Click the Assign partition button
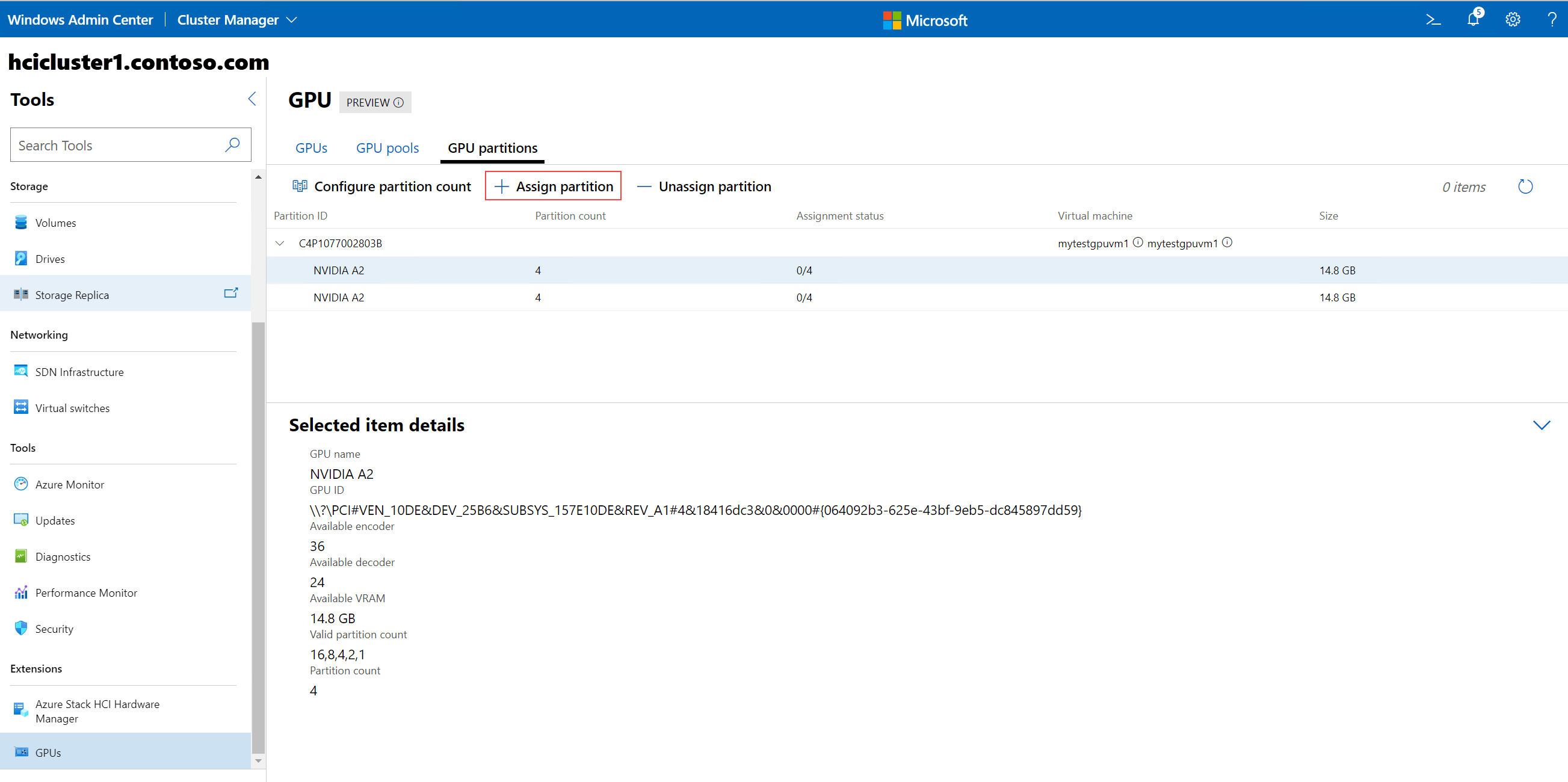Viewport: 1568px width, 782px height. [x=553, y=186]
